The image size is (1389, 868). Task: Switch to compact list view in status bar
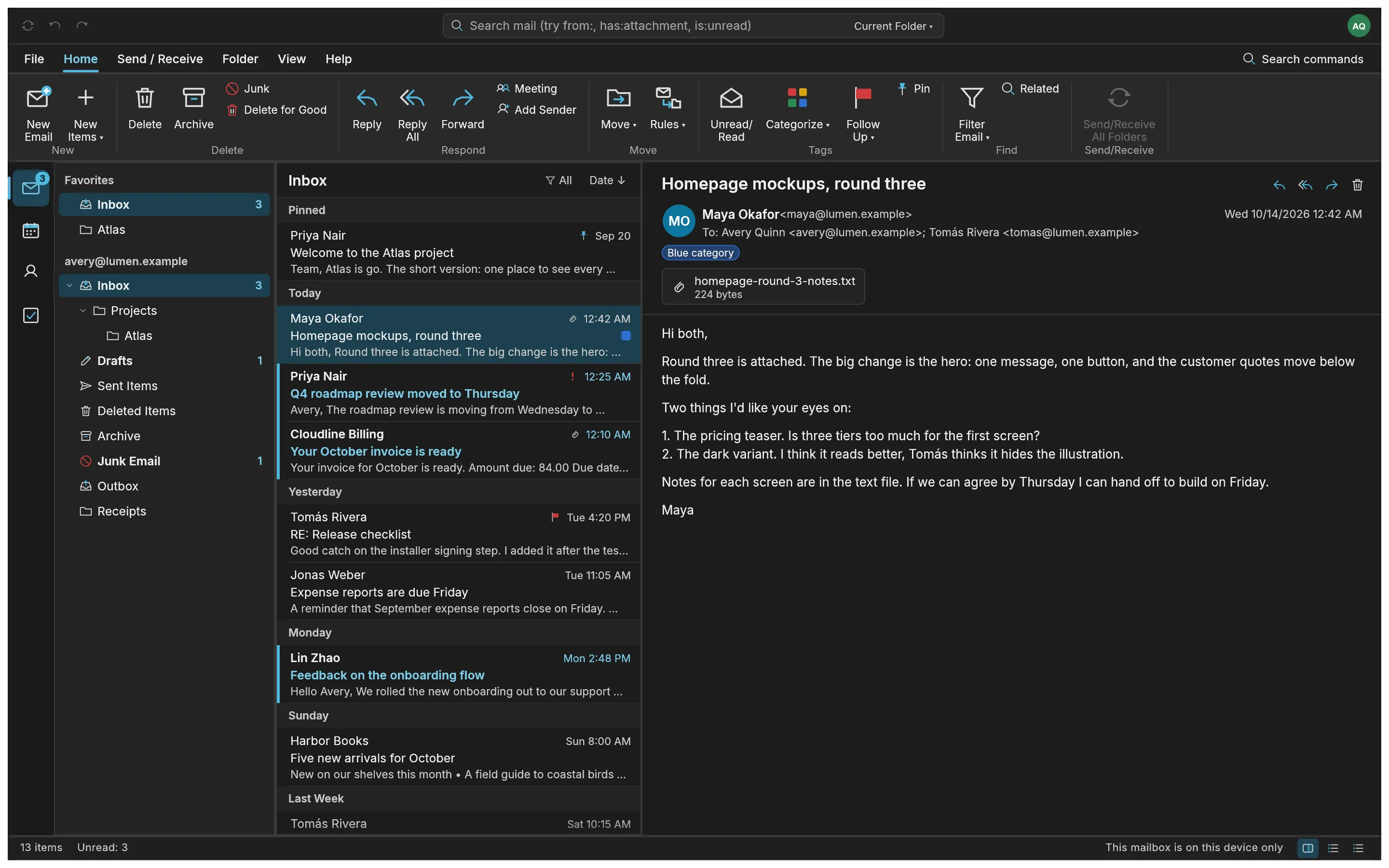point(1334,848)
